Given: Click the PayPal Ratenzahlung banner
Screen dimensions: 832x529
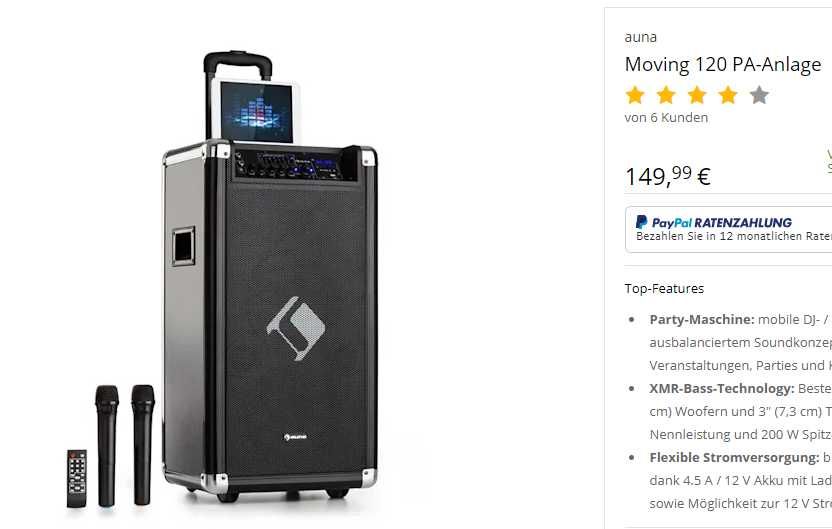Looking at the screenshot, I should coord(729,229).
